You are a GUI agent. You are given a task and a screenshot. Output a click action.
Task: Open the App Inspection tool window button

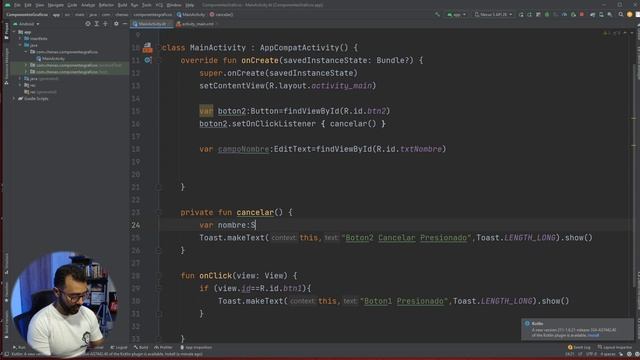click(x=196, y=347)
